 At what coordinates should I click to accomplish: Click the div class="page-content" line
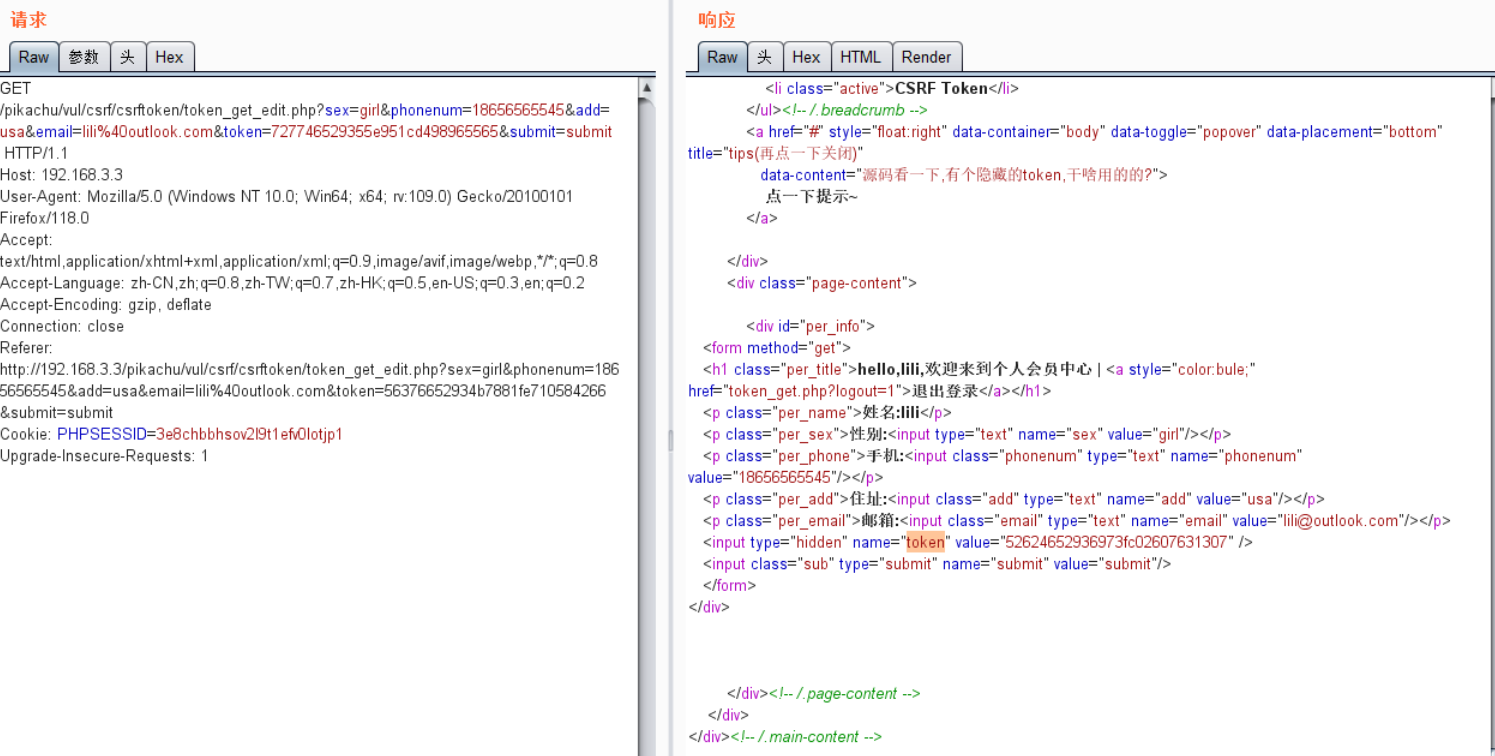pyautogui.click(x=821, y=283)
